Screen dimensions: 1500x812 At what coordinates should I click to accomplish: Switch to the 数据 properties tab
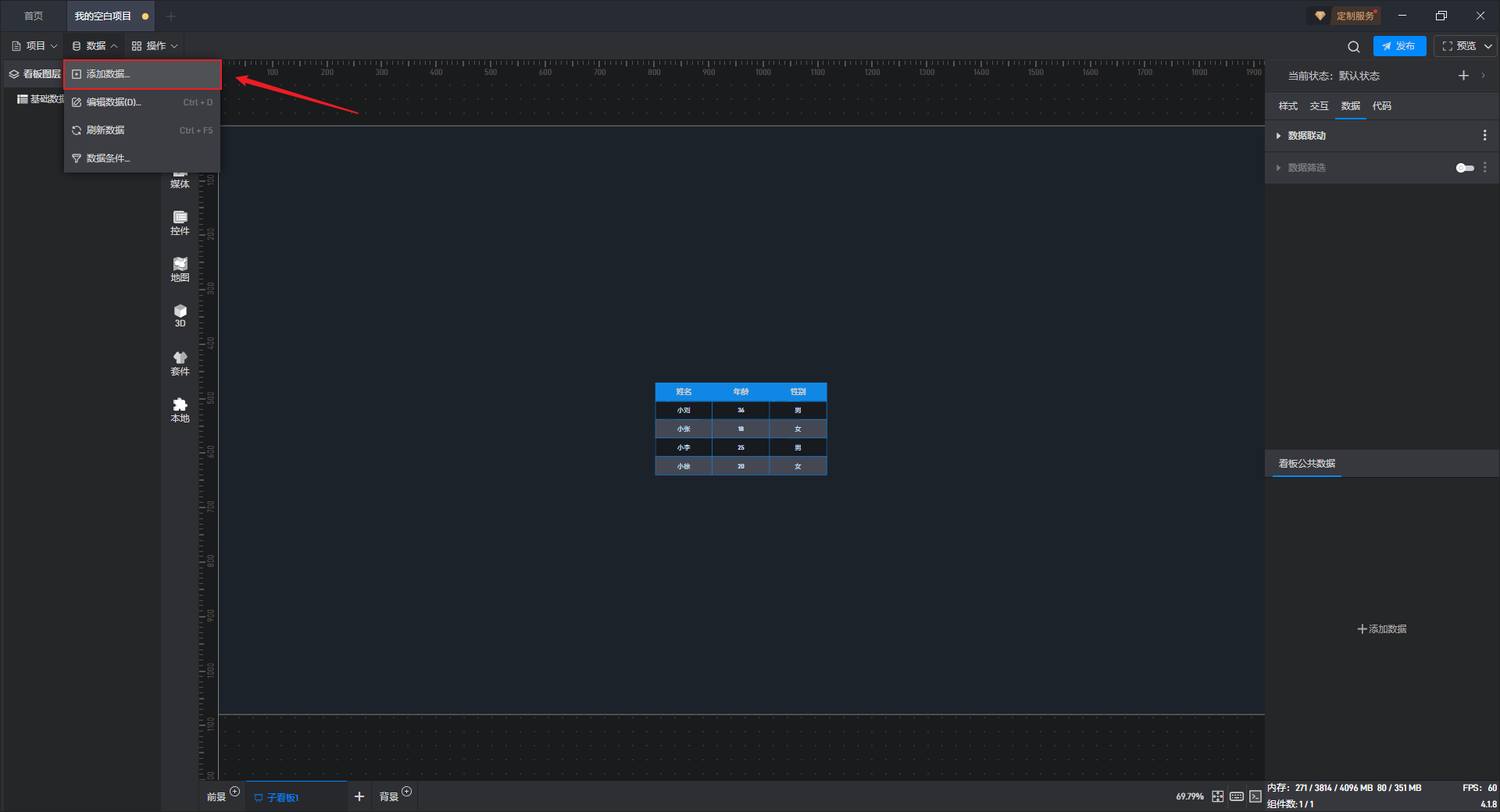coord(1350,106)
